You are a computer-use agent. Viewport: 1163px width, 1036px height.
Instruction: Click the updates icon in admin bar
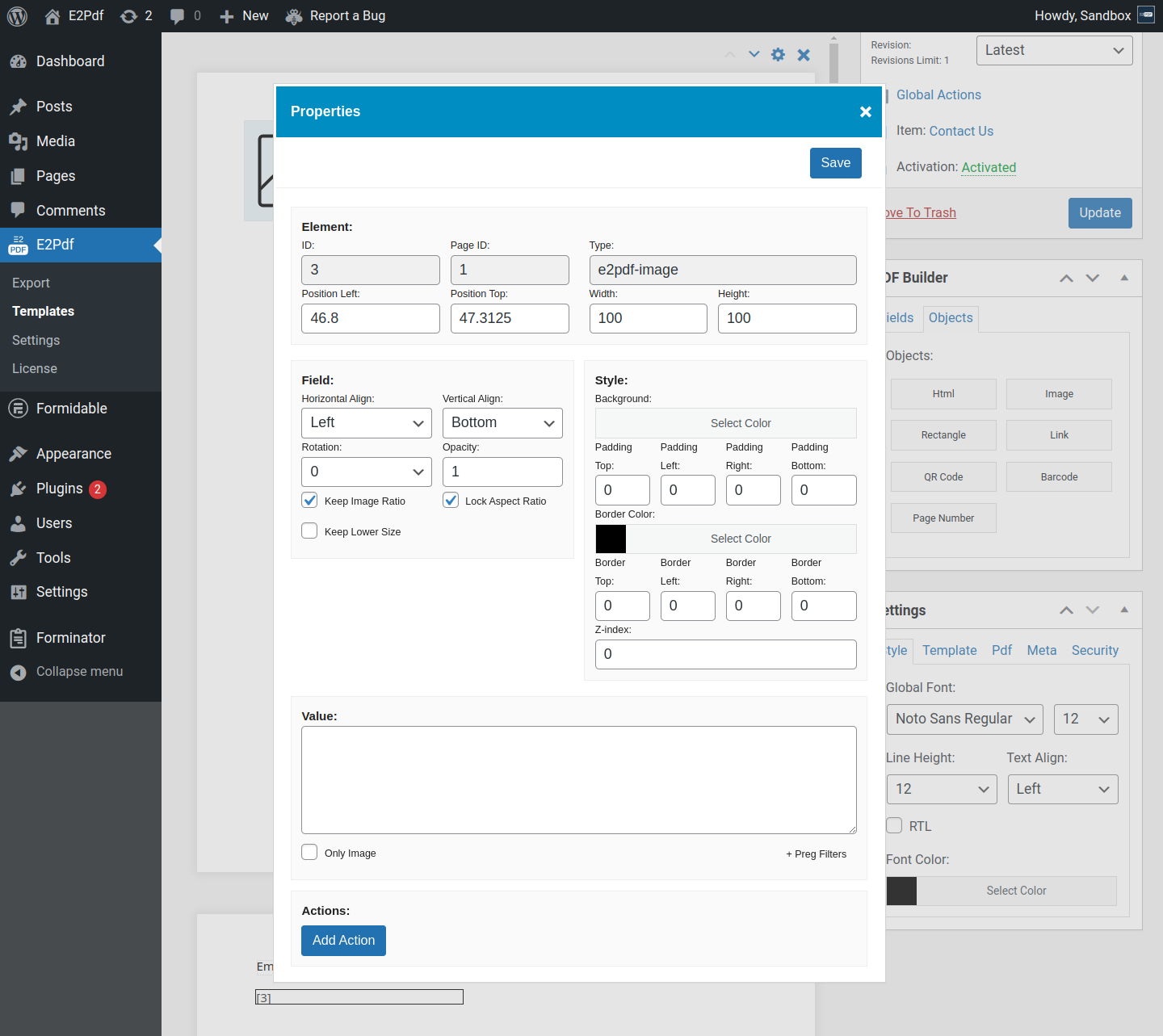(128, 16)
